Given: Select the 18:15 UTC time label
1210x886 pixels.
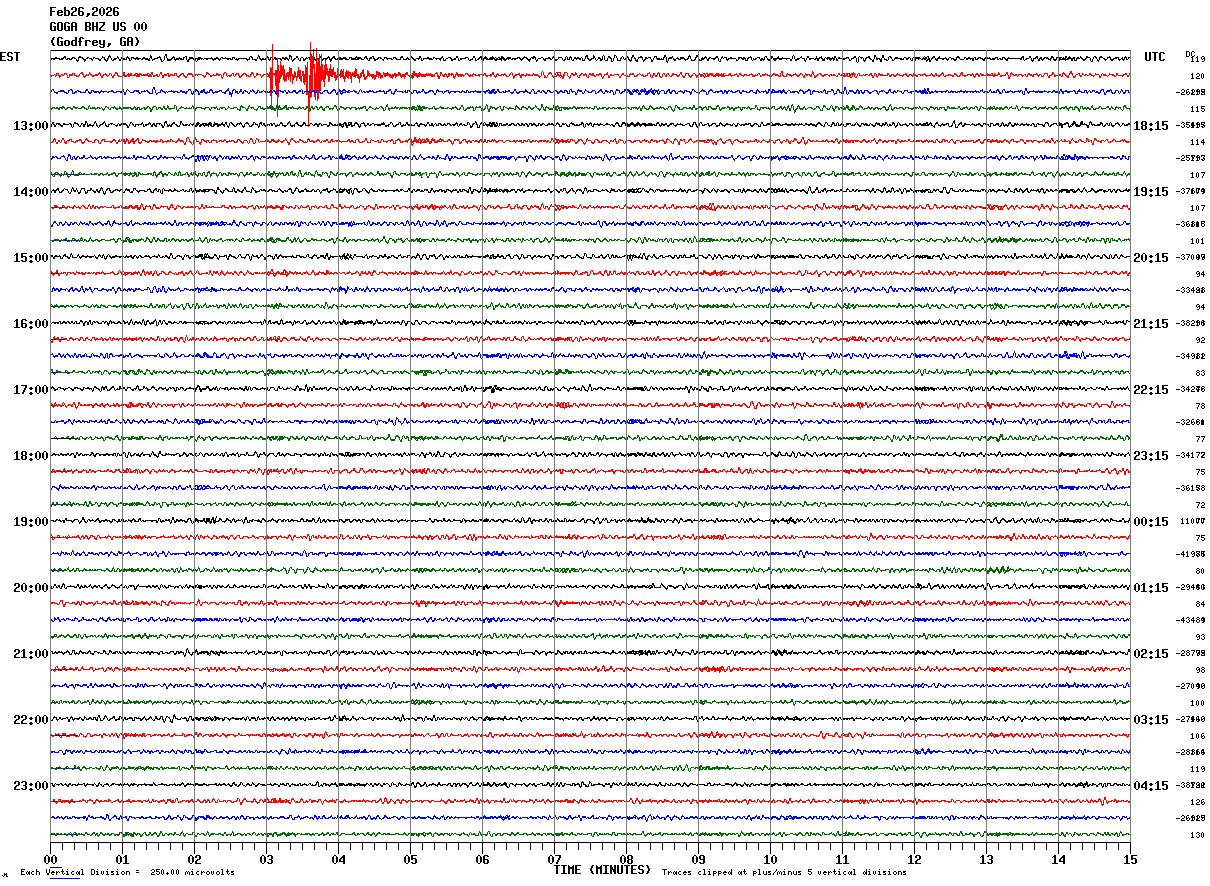Looking at the screenshot, I should [1150, 126].
